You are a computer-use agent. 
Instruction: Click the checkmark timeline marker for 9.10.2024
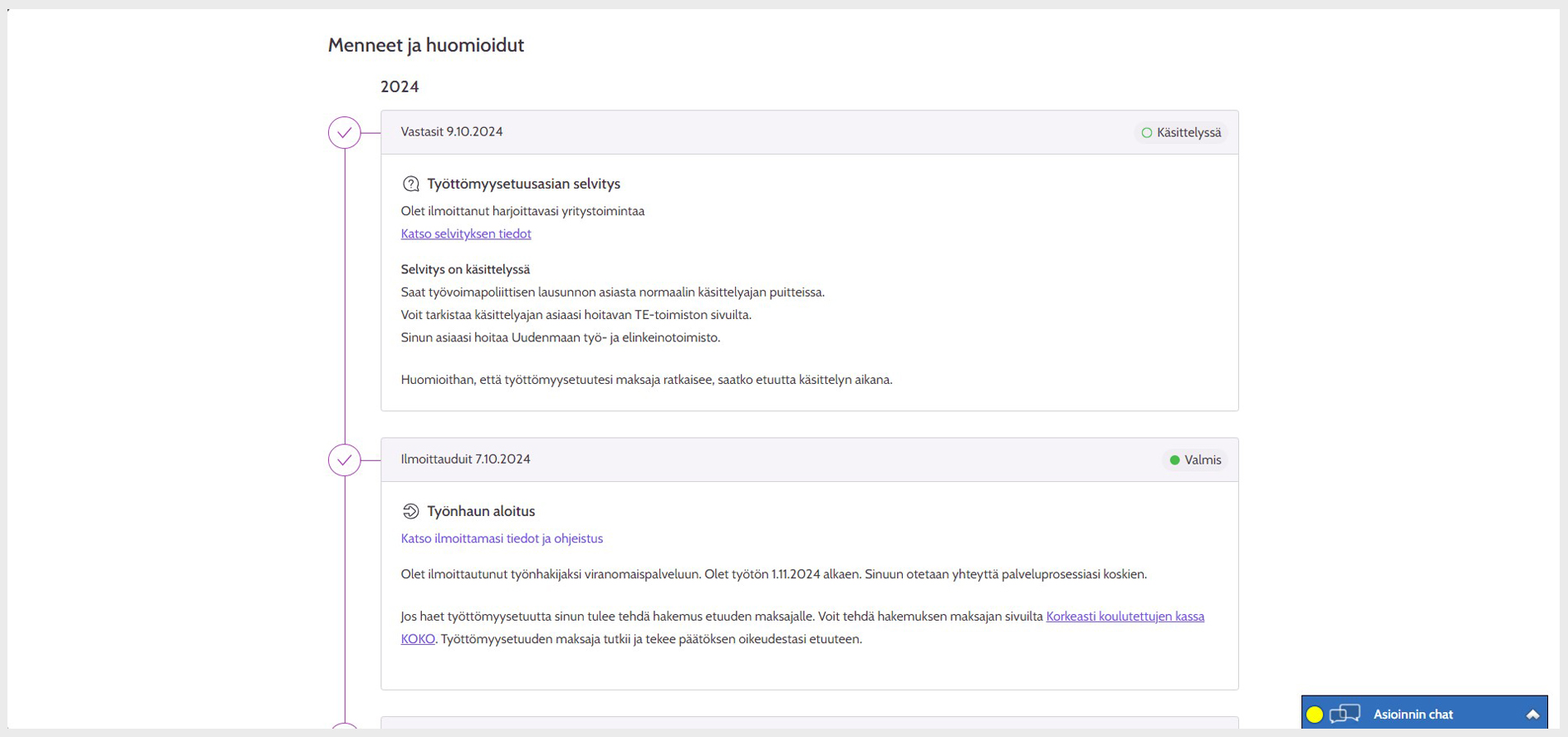[344, 133]
